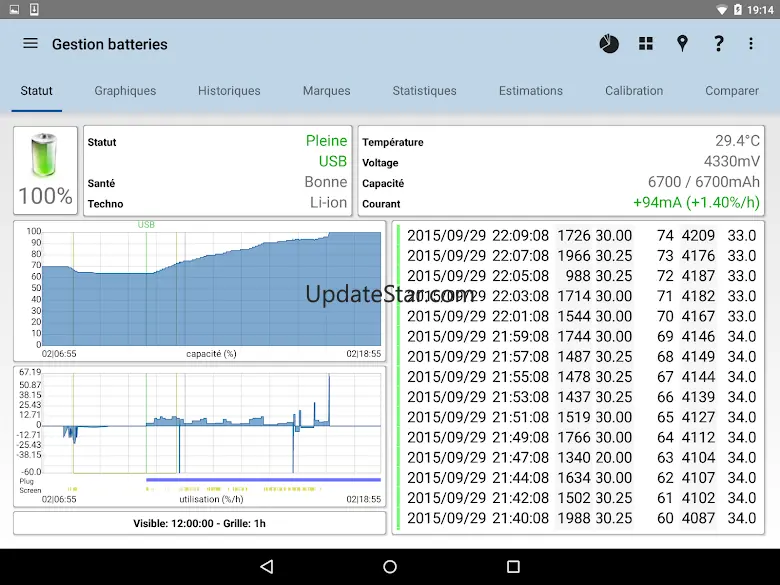Tap the green battery 100% icon
780x585 pixels.
45,169
